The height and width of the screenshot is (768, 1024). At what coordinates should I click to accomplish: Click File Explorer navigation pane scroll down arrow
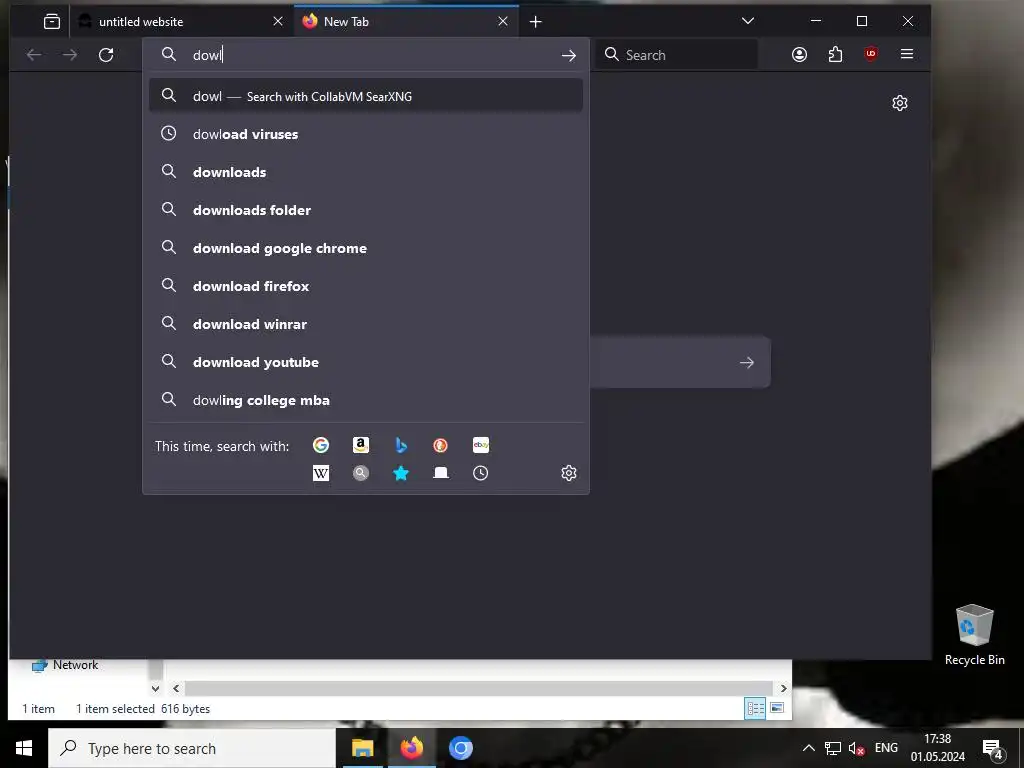(x=155, y=688)
